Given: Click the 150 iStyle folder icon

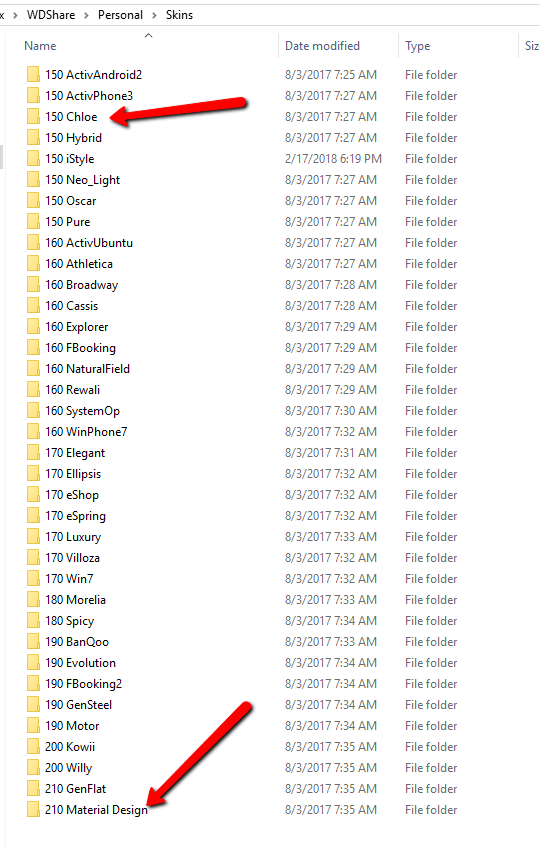Looking at the screenshot, I should pyautogui.click(x=33, y=159).
